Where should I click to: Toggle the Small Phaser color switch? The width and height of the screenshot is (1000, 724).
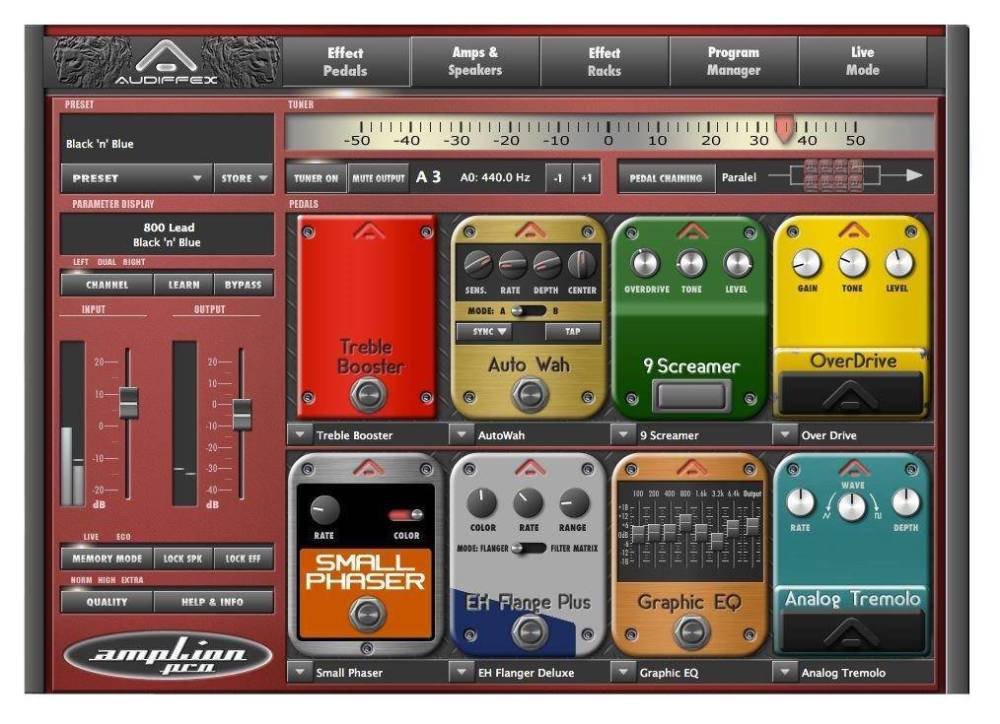(406, 514)
